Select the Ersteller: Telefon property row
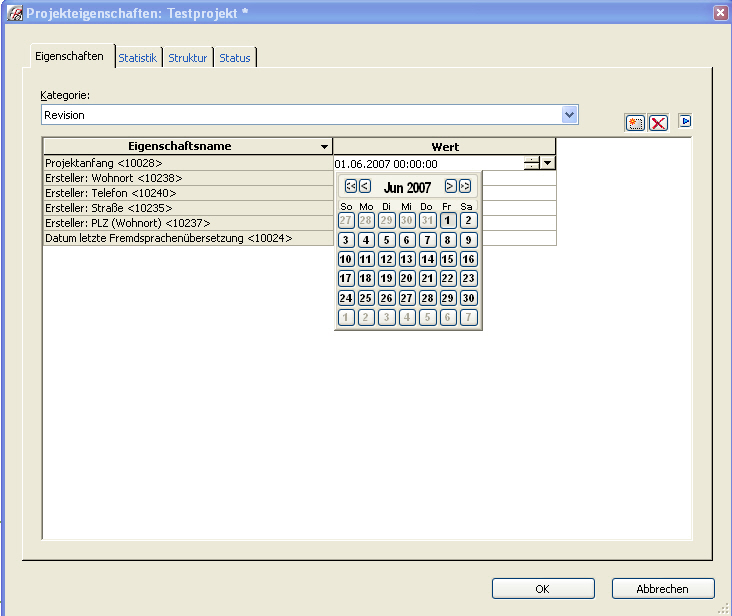732x616 pixels. click(187, 193)
